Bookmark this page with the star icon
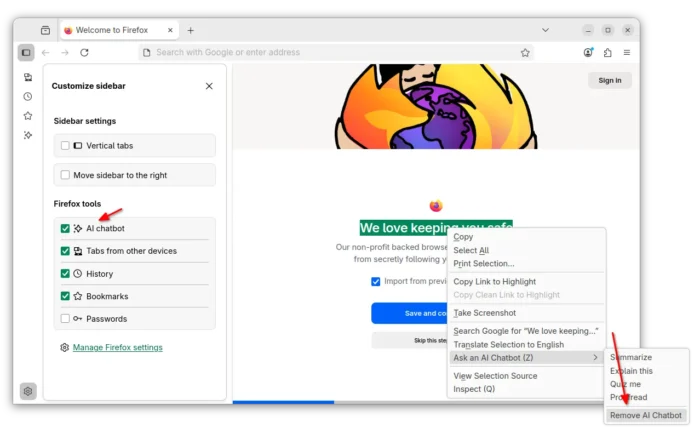 525,52
